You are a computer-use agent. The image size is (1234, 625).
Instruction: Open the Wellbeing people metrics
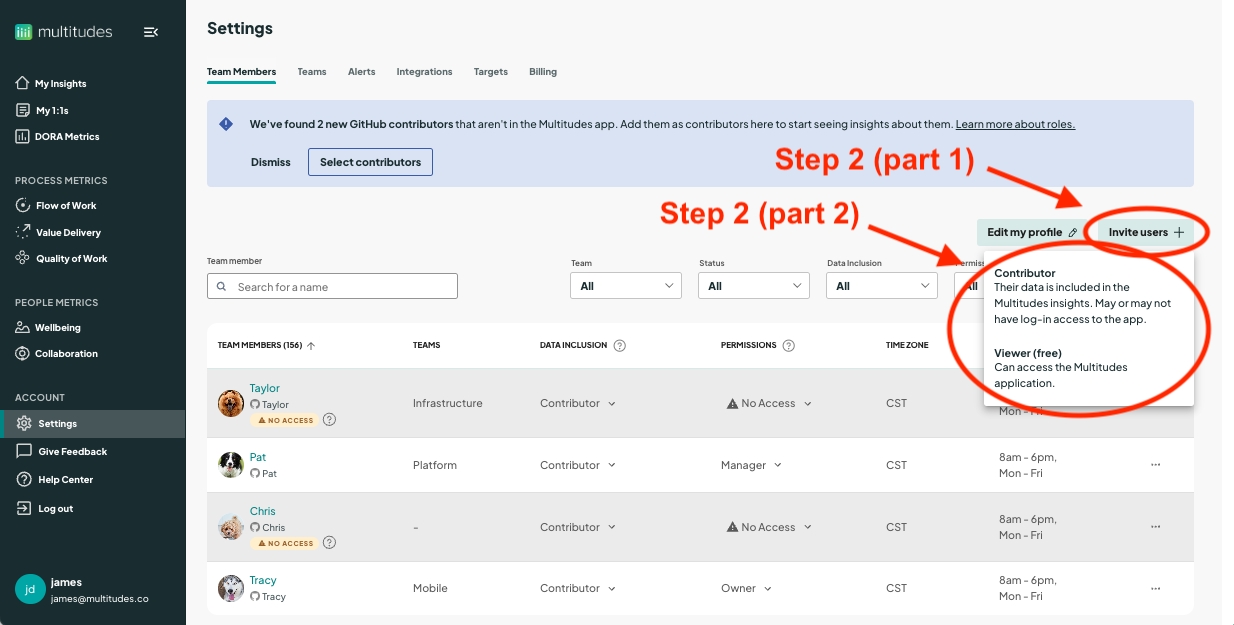(x=57, y=328)
